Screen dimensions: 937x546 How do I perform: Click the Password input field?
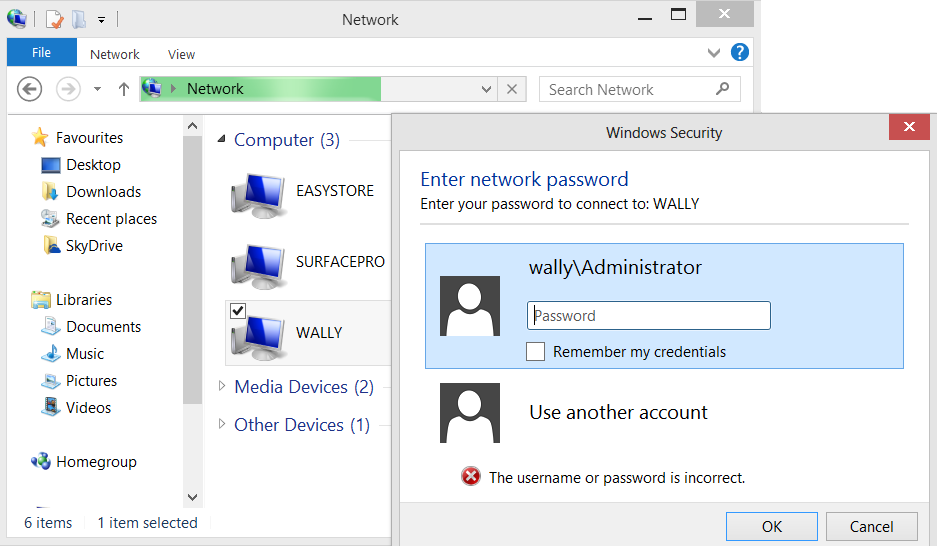(649, 316)
